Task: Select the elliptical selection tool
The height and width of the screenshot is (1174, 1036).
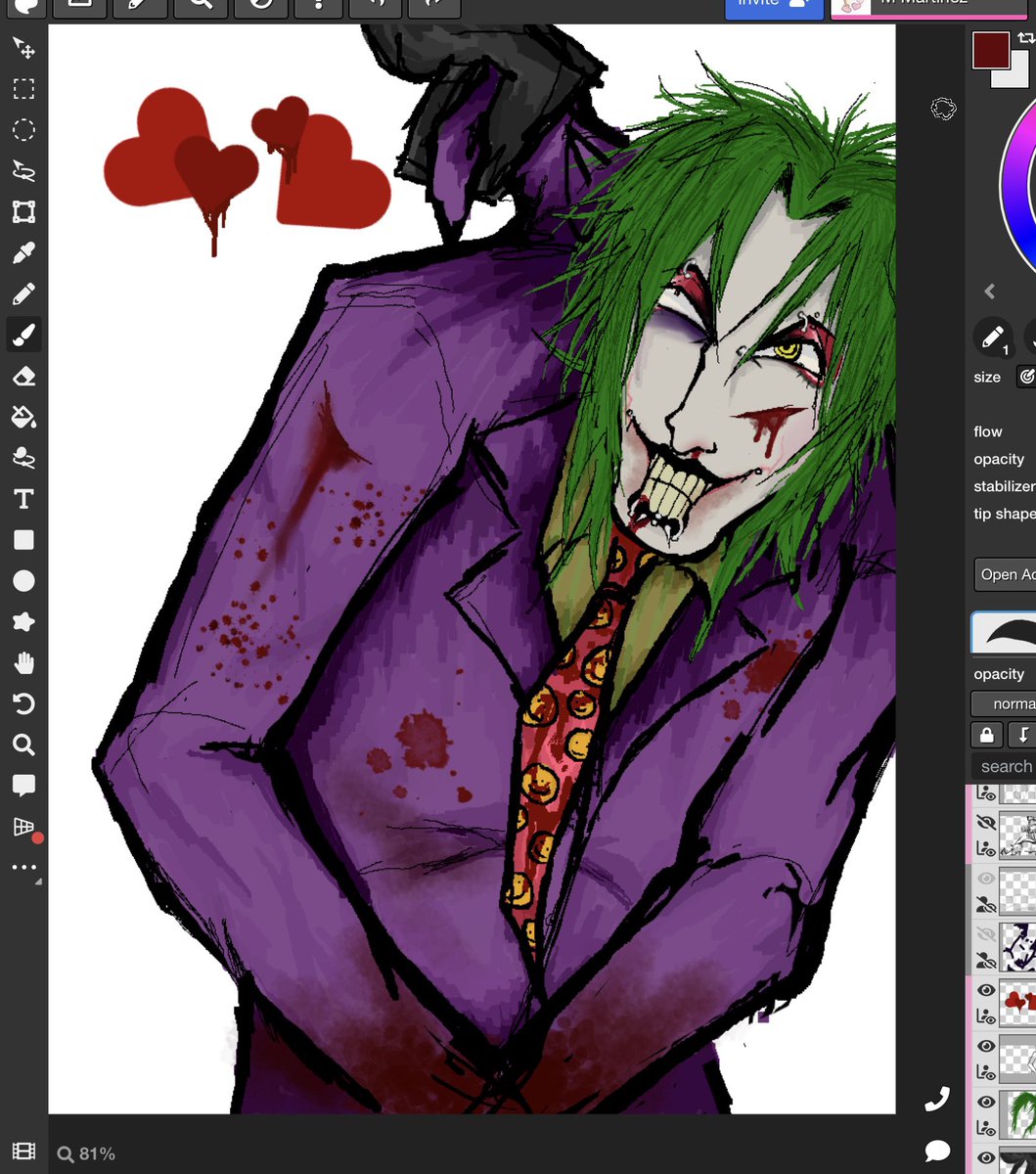Action: [x=23, y=130]
